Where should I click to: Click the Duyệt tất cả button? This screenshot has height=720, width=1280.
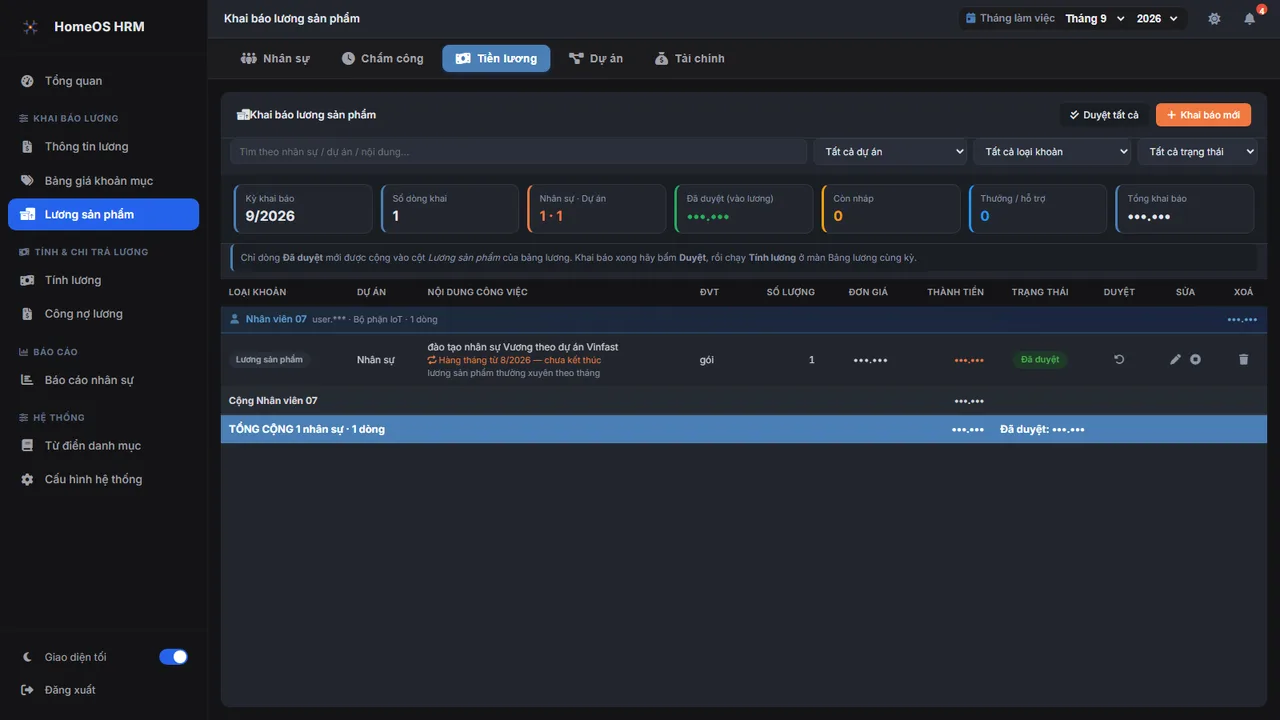tap(1104, 115)
